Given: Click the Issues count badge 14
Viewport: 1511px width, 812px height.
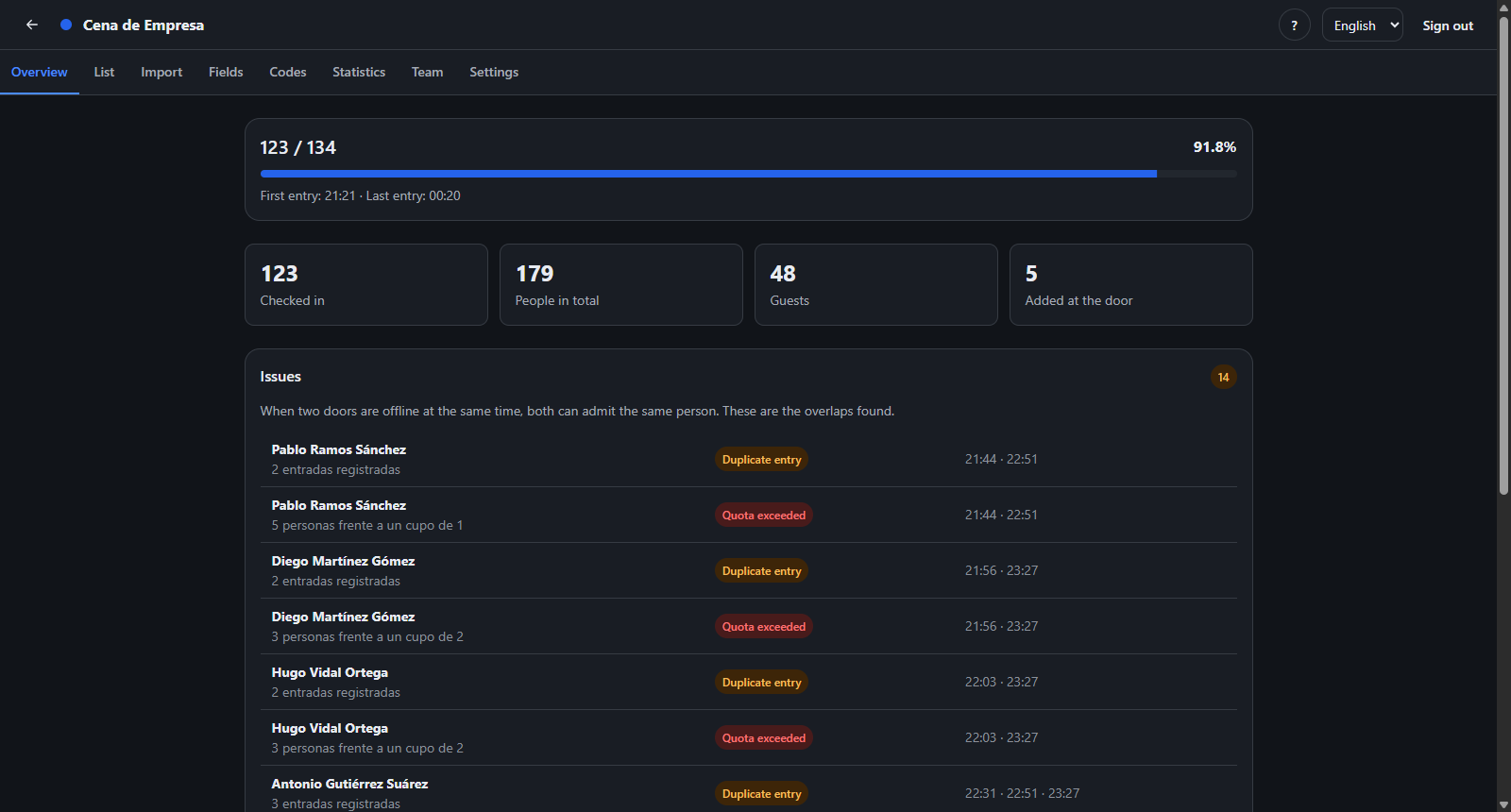Looking at the screenshot, I should pos(1223,377).
